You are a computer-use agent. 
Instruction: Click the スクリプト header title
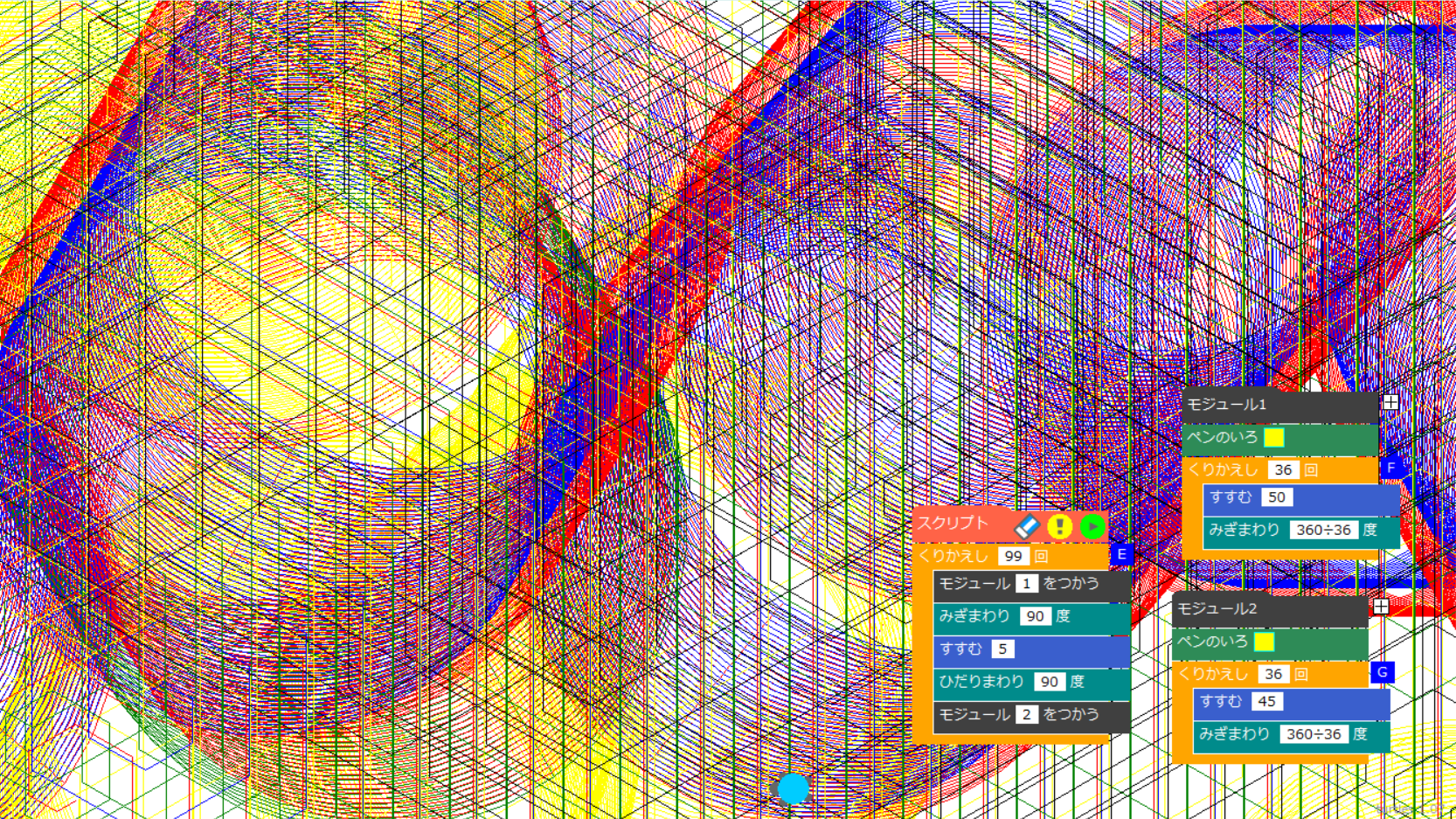(x=953, y=524)
